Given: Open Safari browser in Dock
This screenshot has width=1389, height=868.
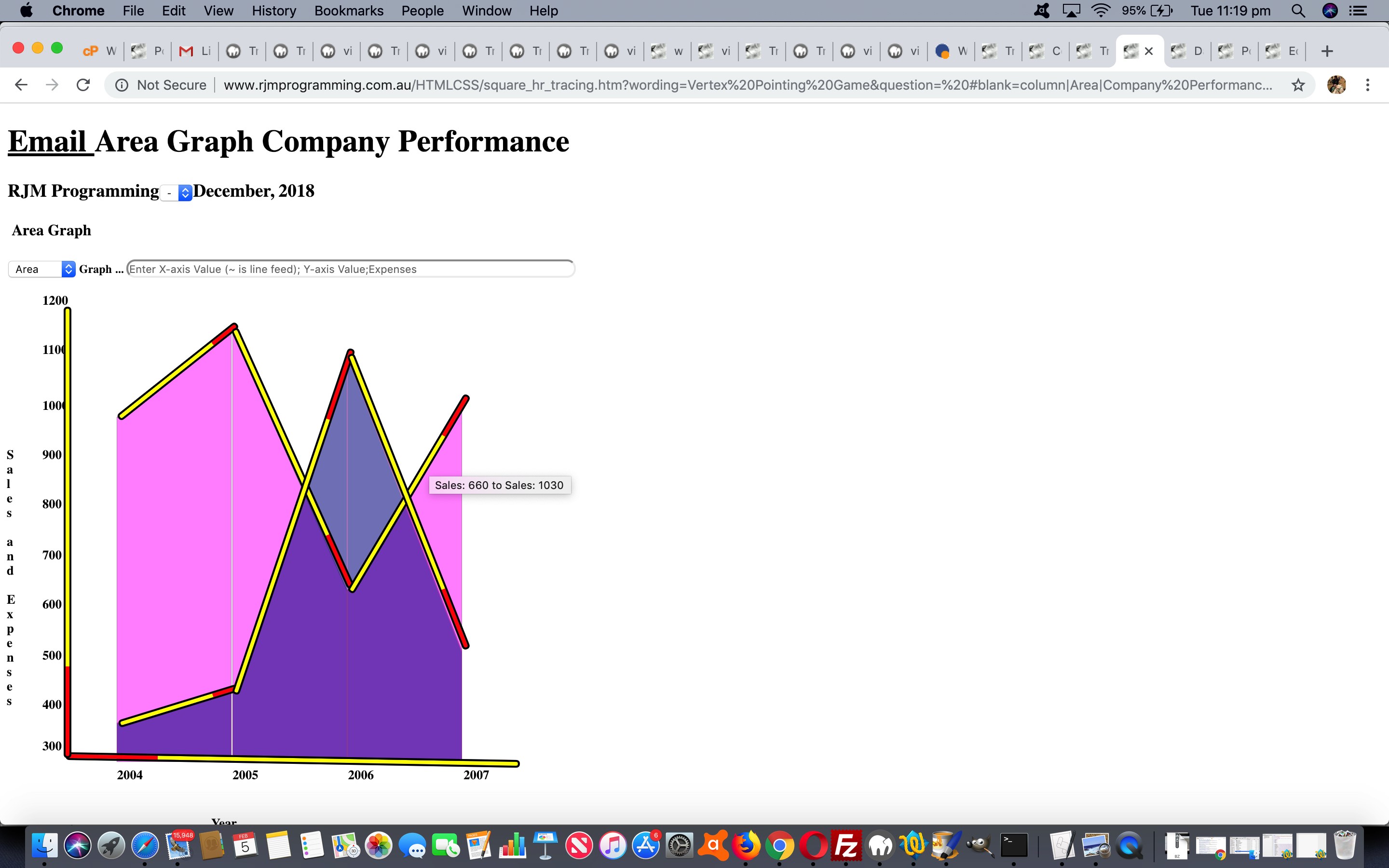Looking at the screenshot, I should tap(145, 845).
